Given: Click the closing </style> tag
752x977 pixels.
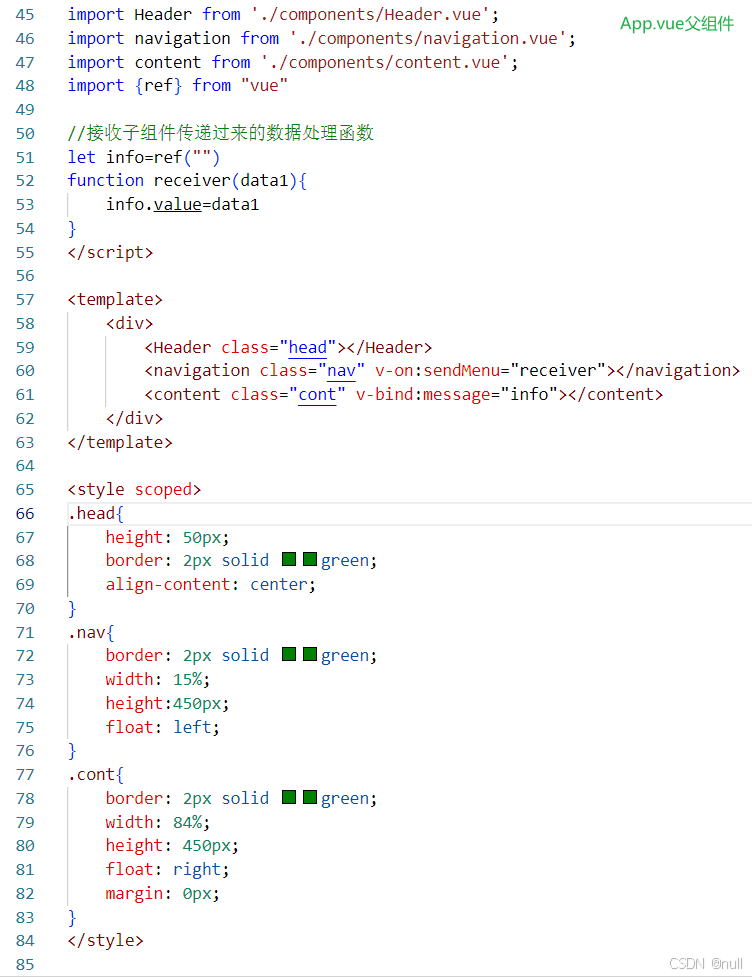Looking at the screenshot, I should [105, 940].
